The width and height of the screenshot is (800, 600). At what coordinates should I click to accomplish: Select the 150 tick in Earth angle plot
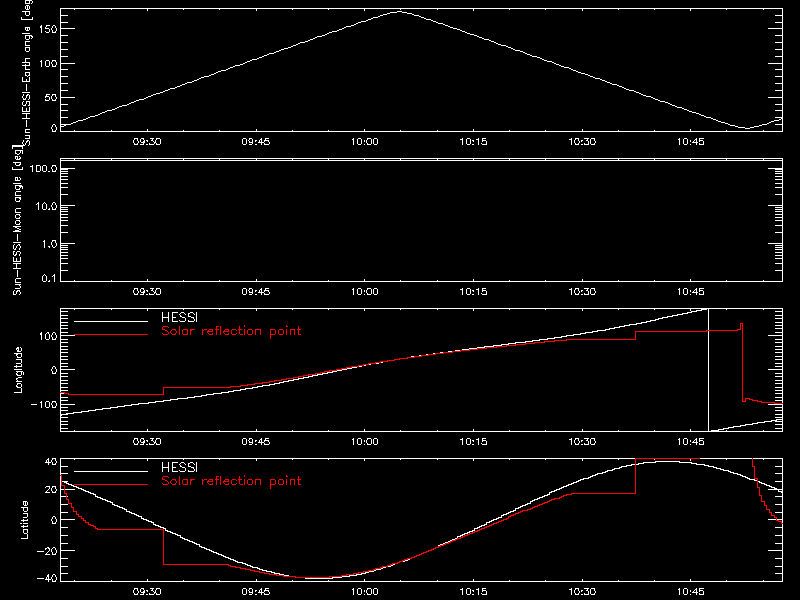[x=48, y=29]
